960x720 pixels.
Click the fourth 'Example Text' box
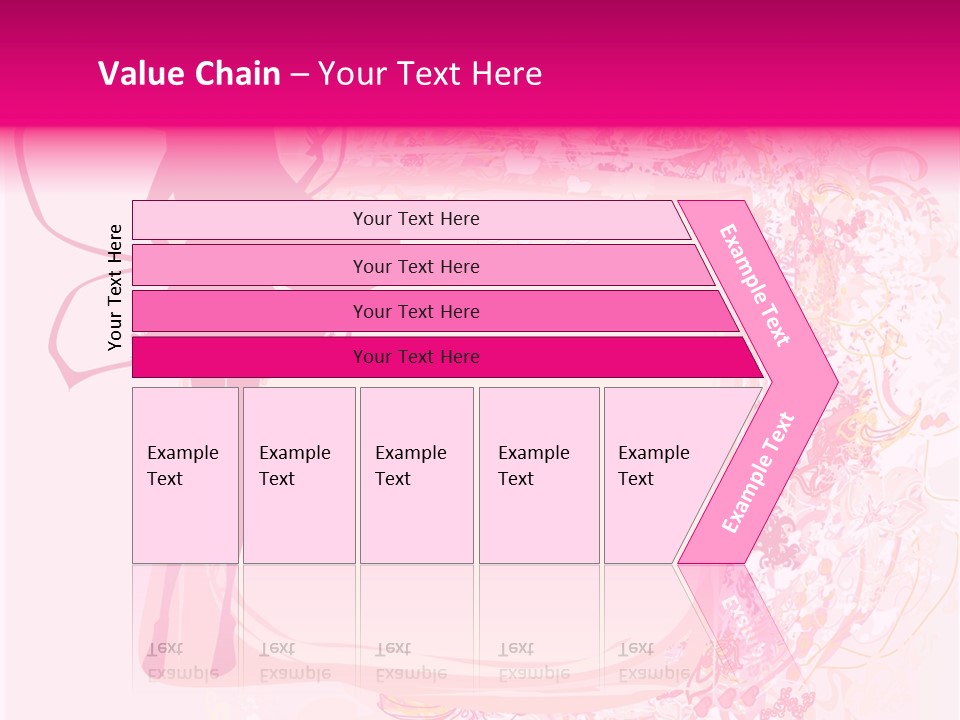point(538,475)
